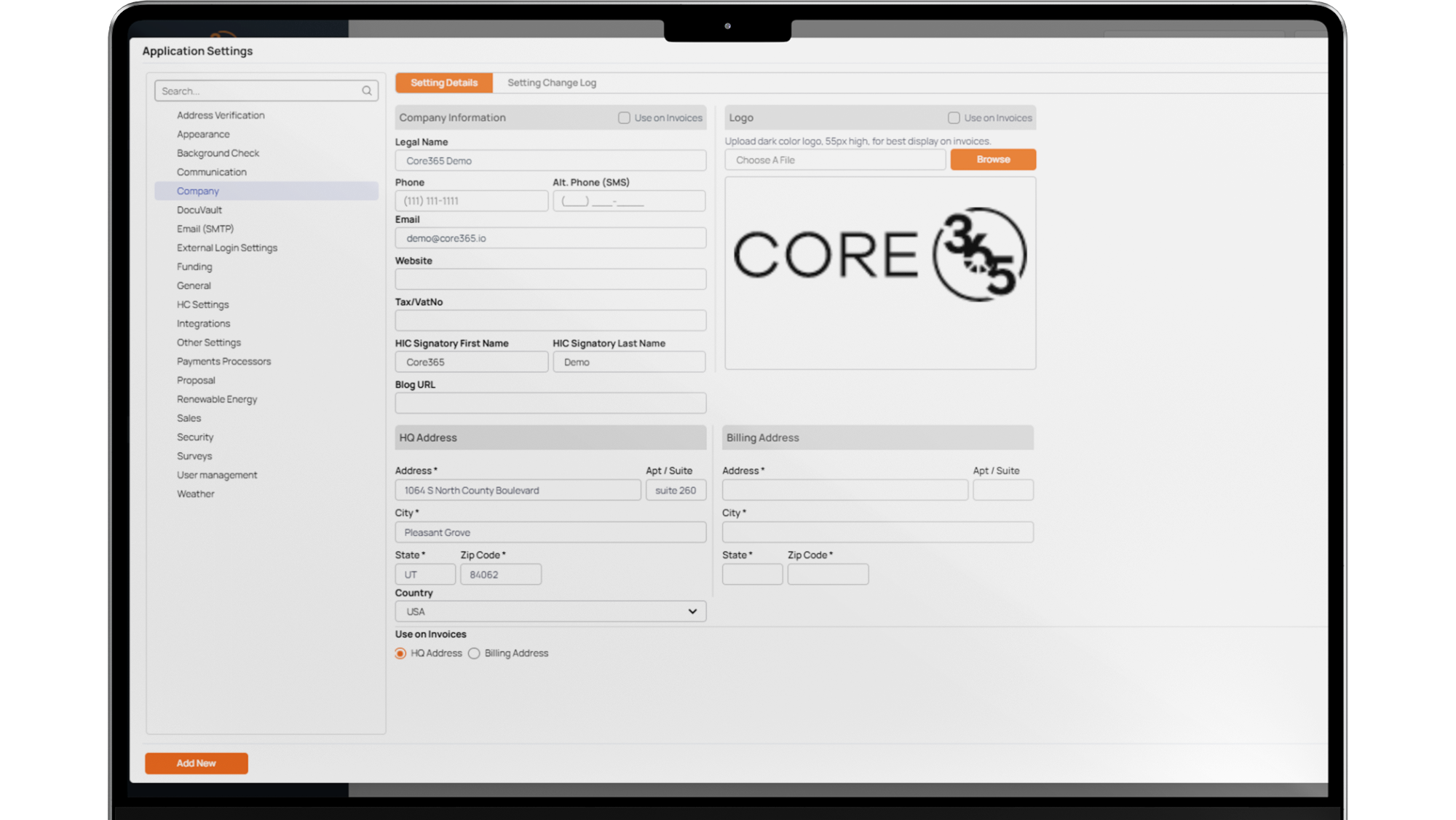Select the HQ Address radio button

coord(400,653)
